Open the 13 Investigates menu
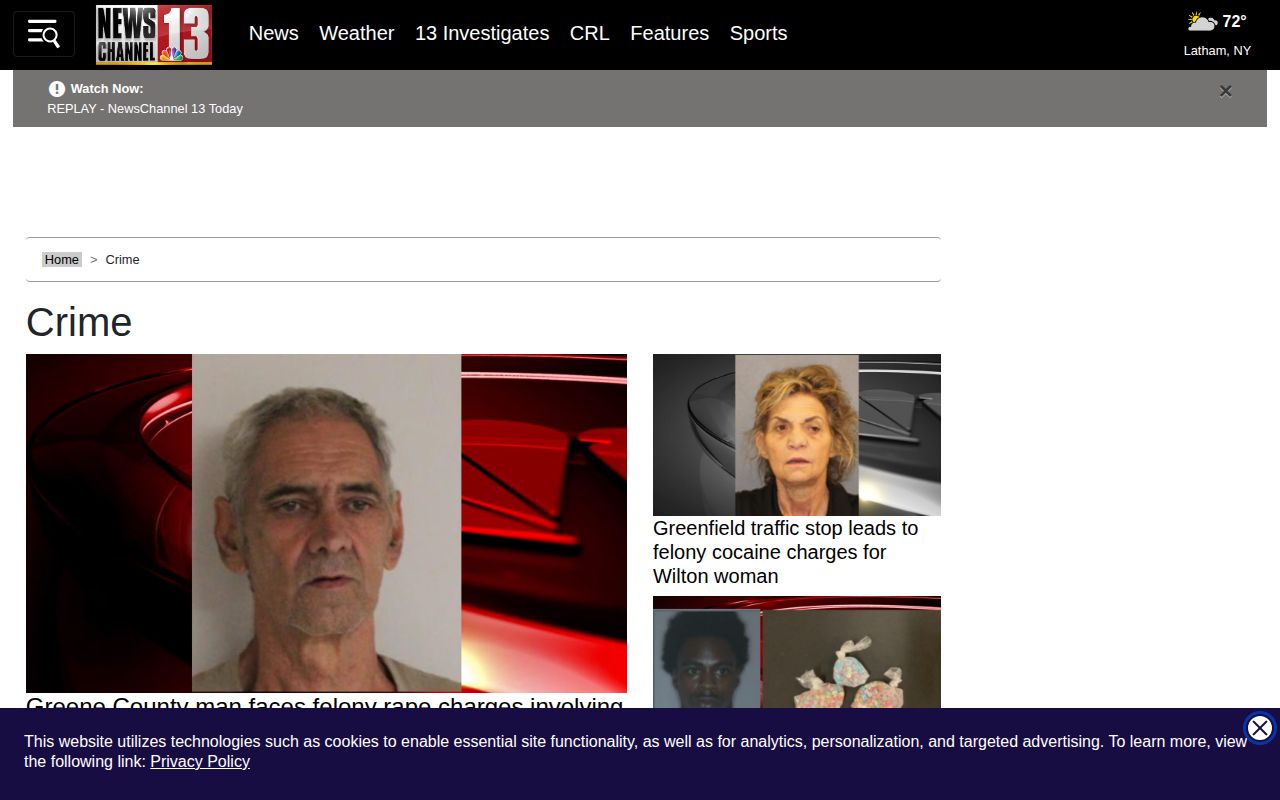The image size is (1280, 800). [482, 33]
